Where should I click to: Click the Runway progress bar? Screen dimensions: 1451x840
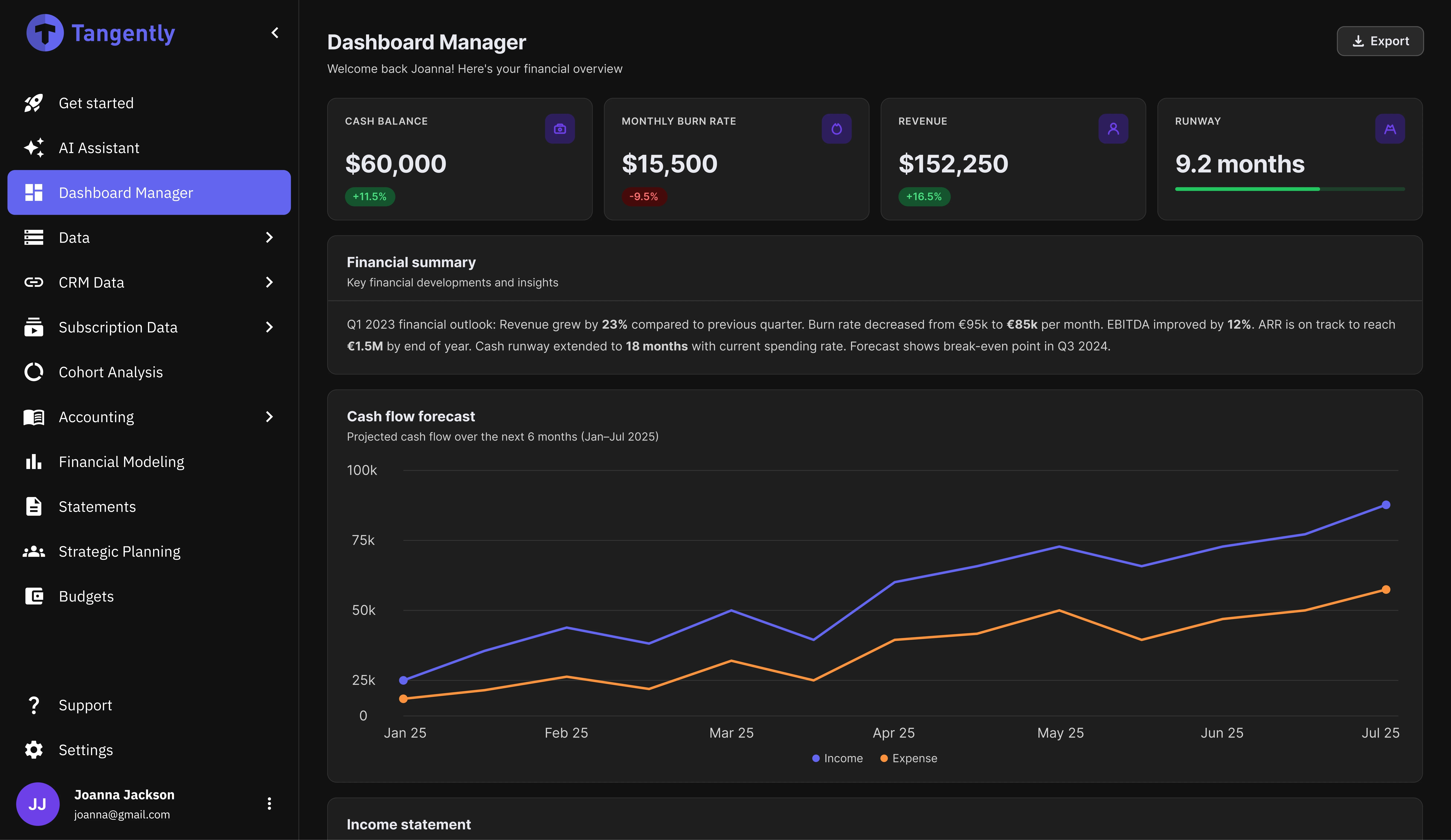click(1290, 189)
